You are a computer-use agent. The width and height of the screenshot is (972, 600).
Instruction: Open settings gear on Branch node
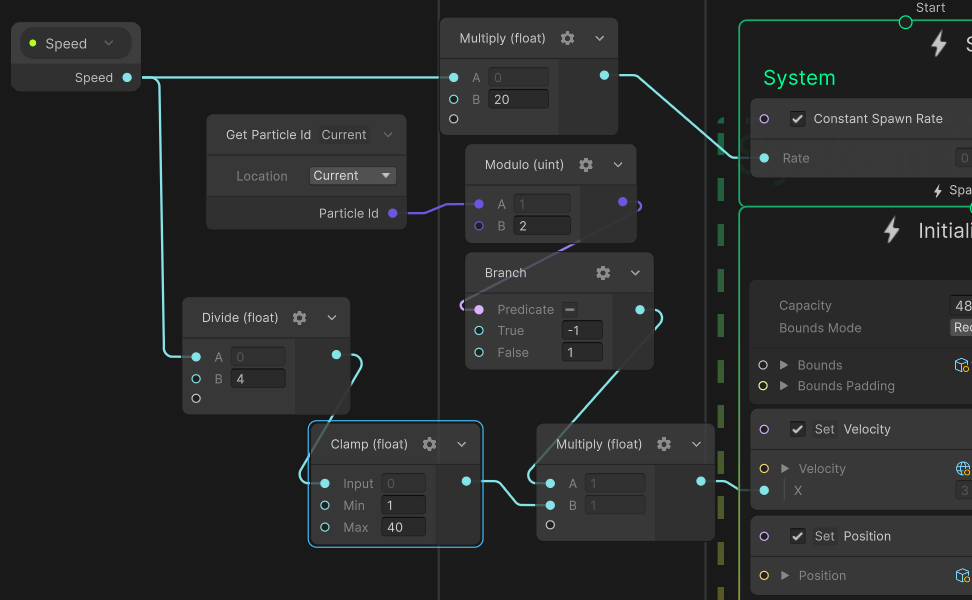pos(603,273)
